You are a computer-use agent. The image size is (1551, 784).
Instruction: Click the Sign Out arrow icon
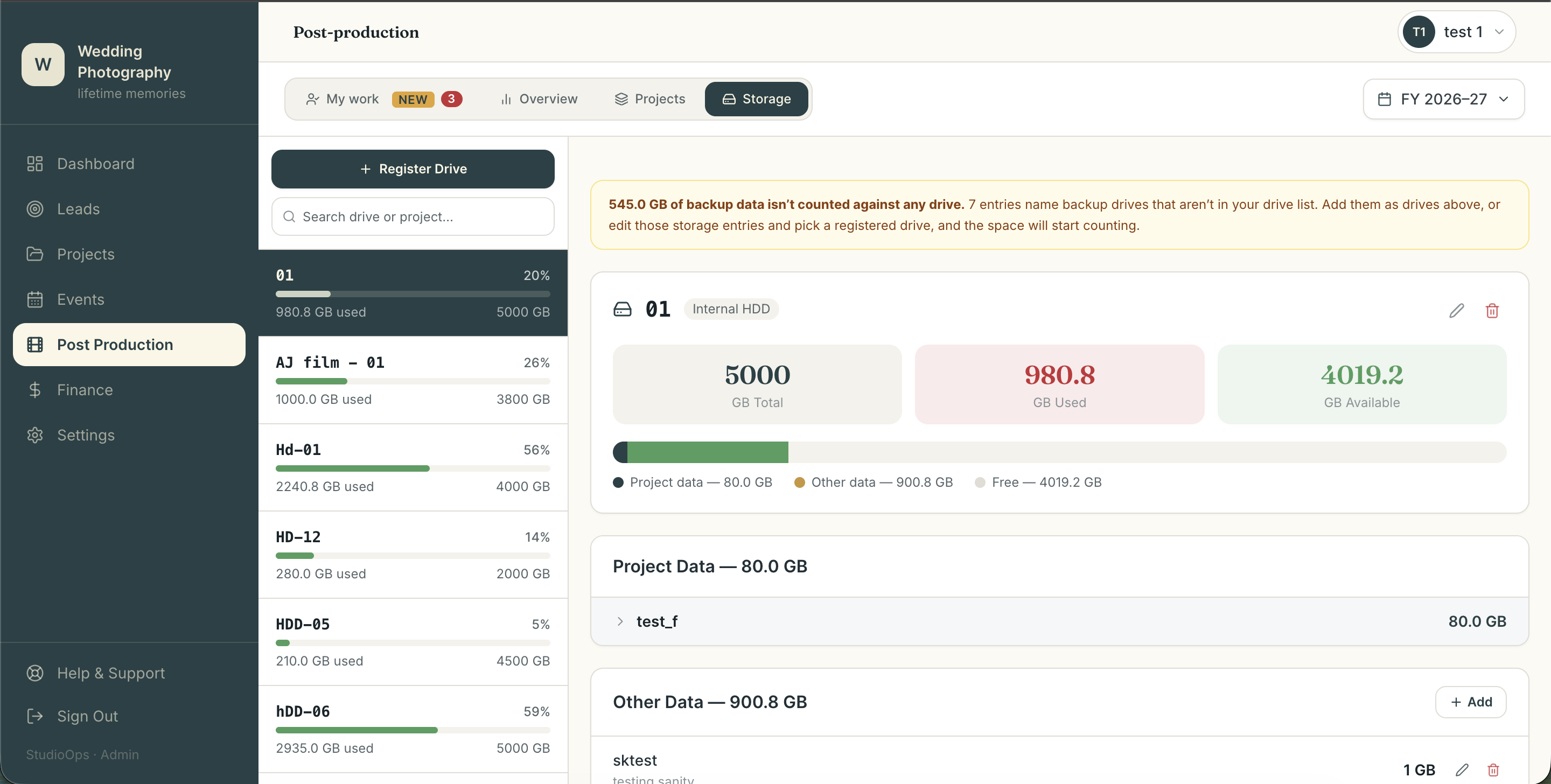35,716
